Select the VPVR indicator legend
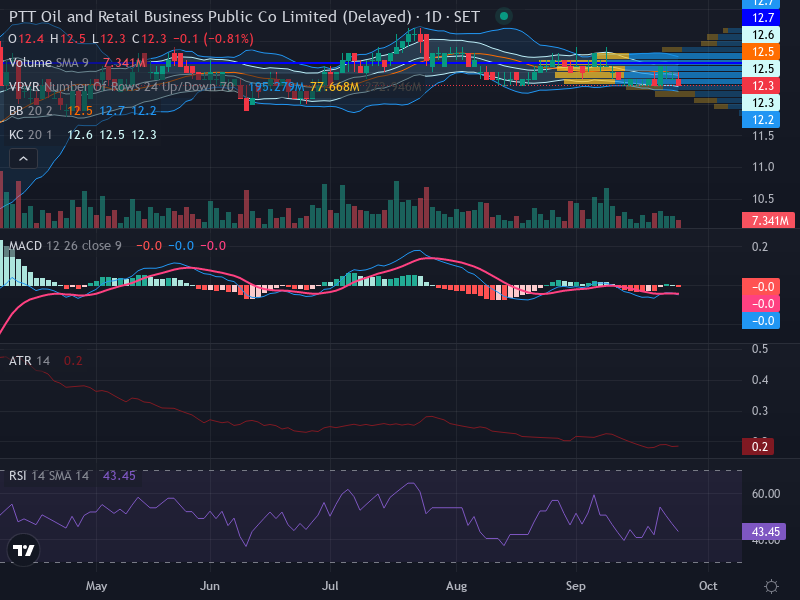Viewport: 800px width, 600px height. coord(121,87)
